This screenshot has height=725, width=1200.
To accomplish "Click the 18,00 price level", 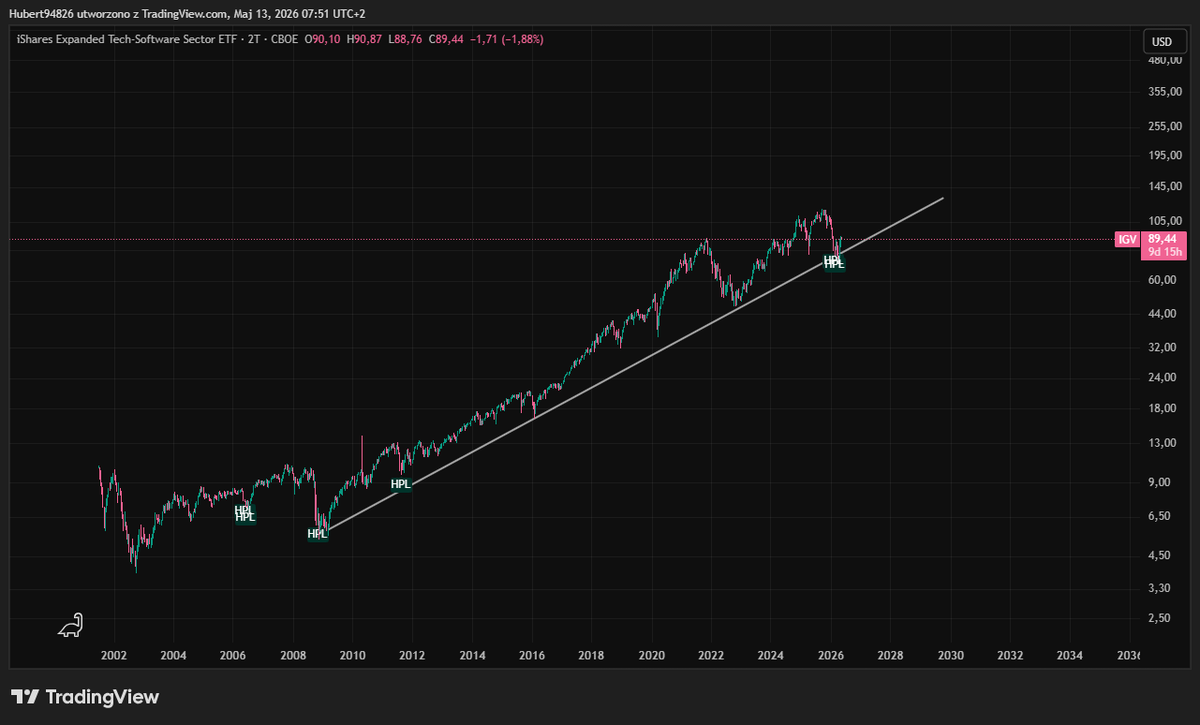I will tap(1163, 408).
